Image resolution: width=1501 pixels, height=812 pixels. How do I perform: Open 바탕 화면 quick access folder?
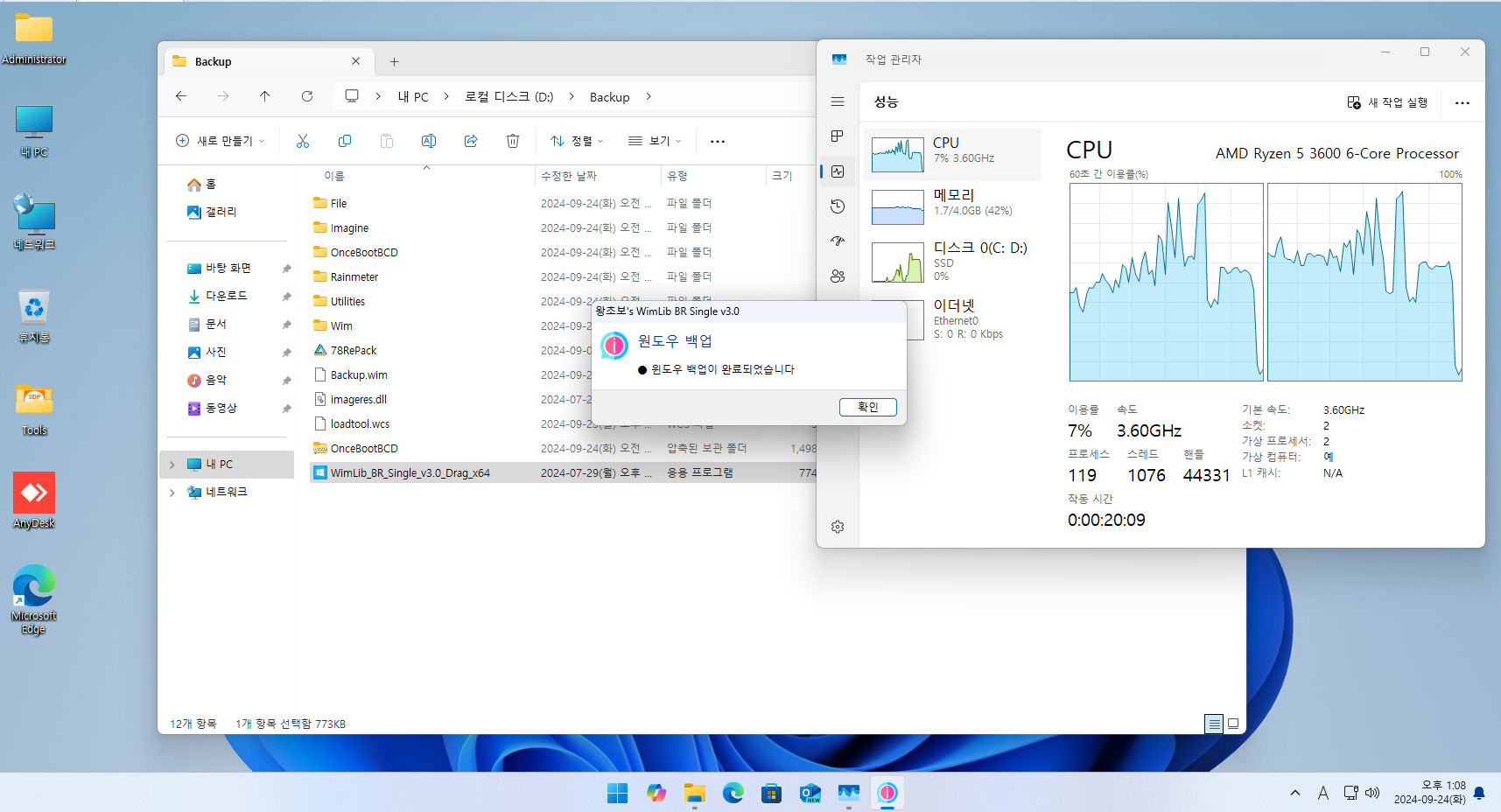(x=220, y=268)
